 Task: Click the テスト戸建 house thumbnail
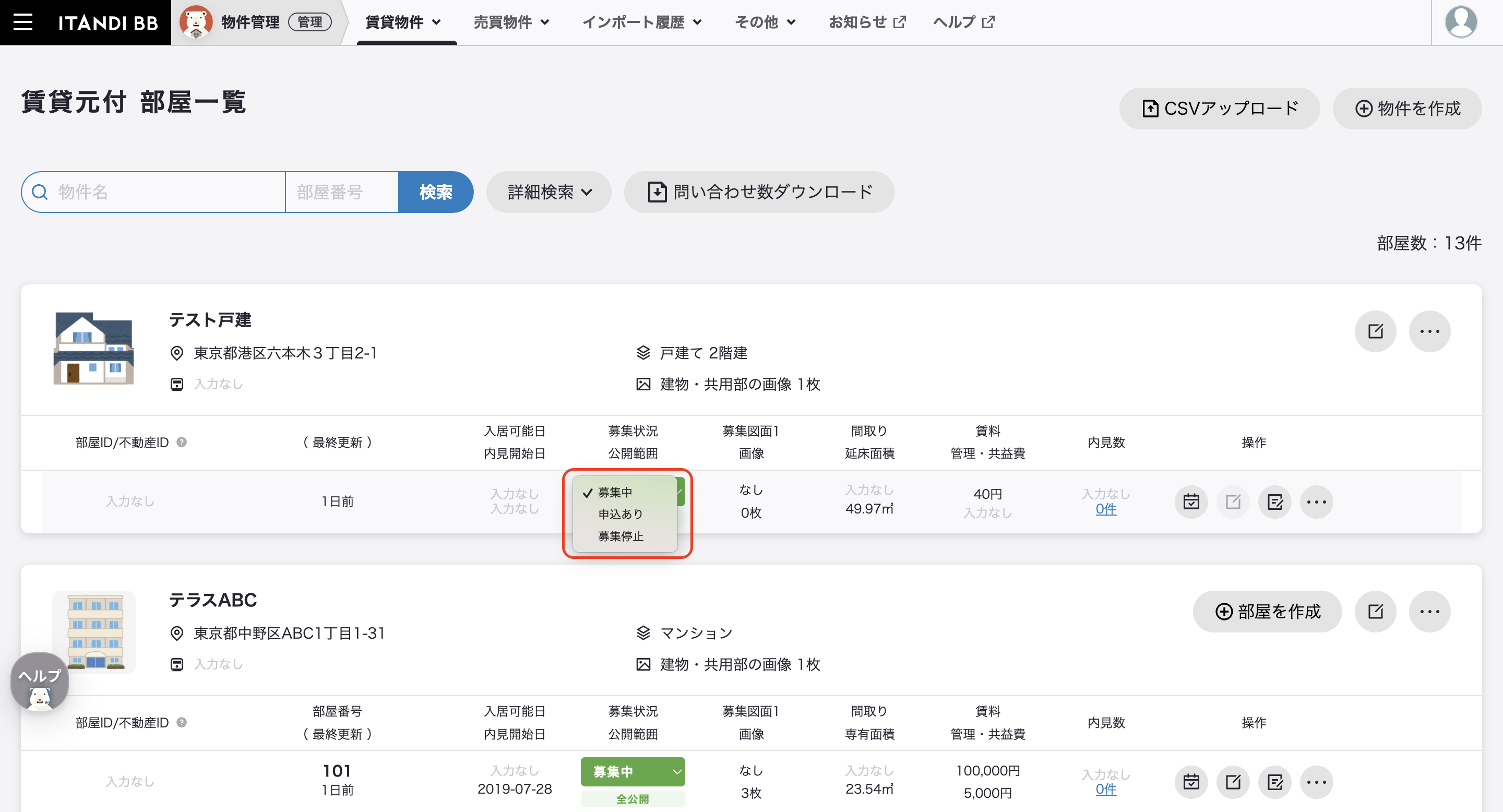coord(93,348)
